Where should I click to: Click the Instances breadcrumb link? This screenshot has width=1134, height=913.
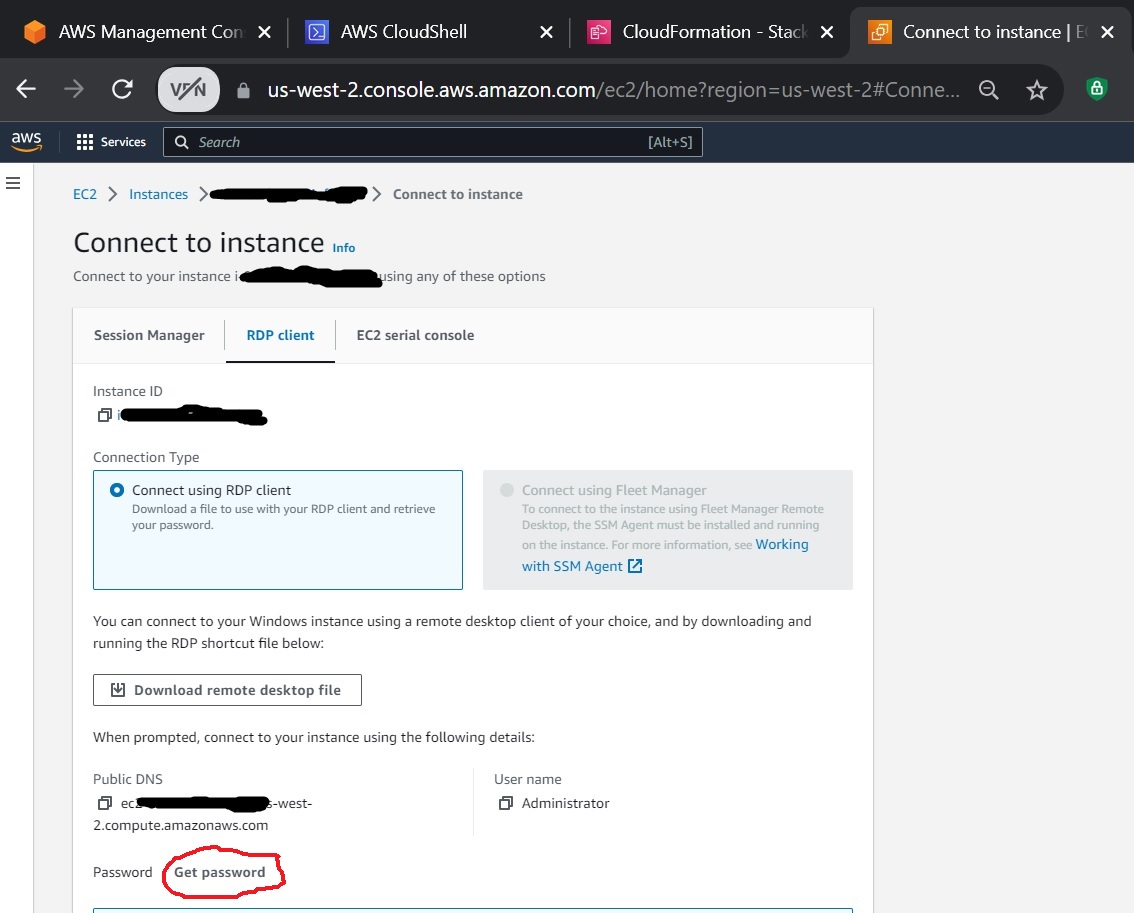coord(158,195)
